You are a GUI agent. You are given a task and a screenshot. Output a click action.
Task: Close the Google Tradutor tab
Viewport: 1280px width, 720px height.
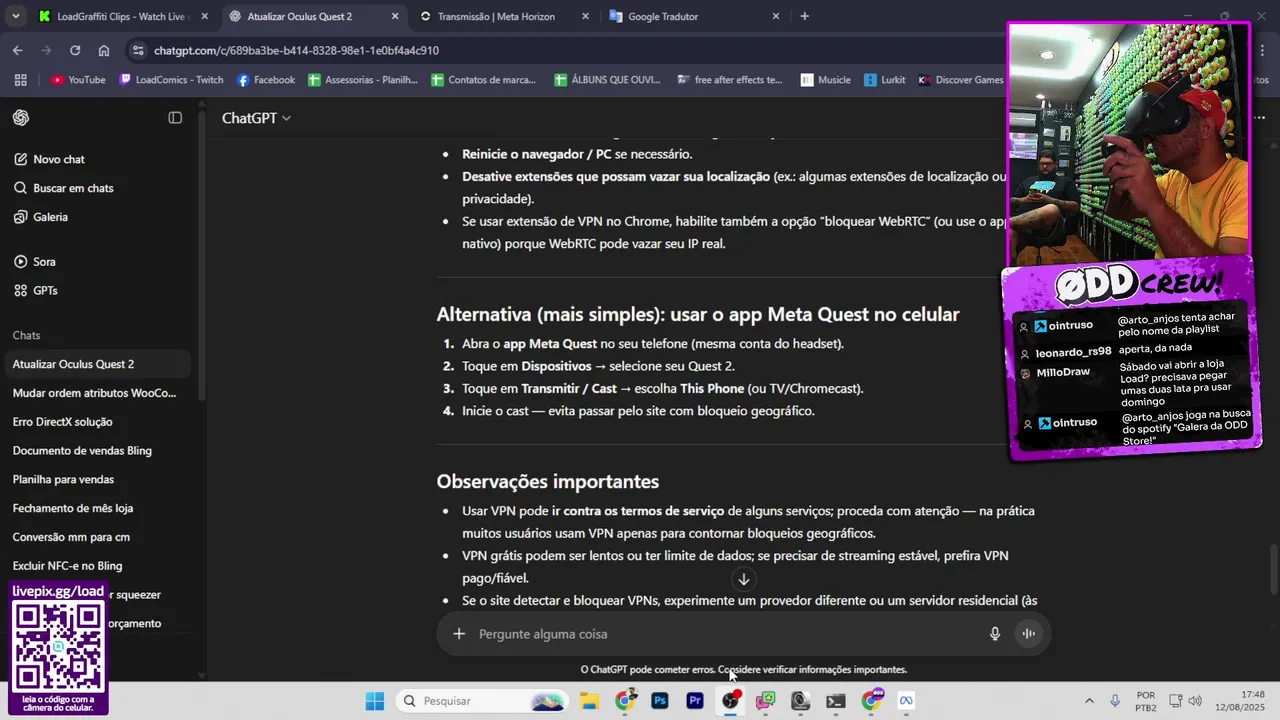point(775,16)
